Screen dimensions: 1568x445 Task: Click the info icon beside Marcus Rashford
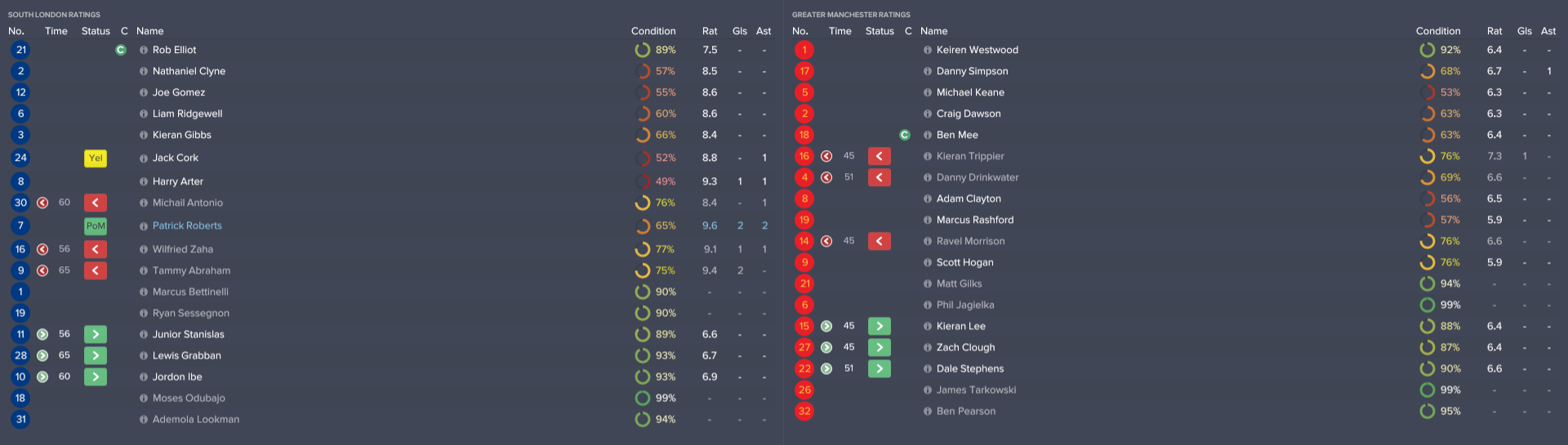928,220
